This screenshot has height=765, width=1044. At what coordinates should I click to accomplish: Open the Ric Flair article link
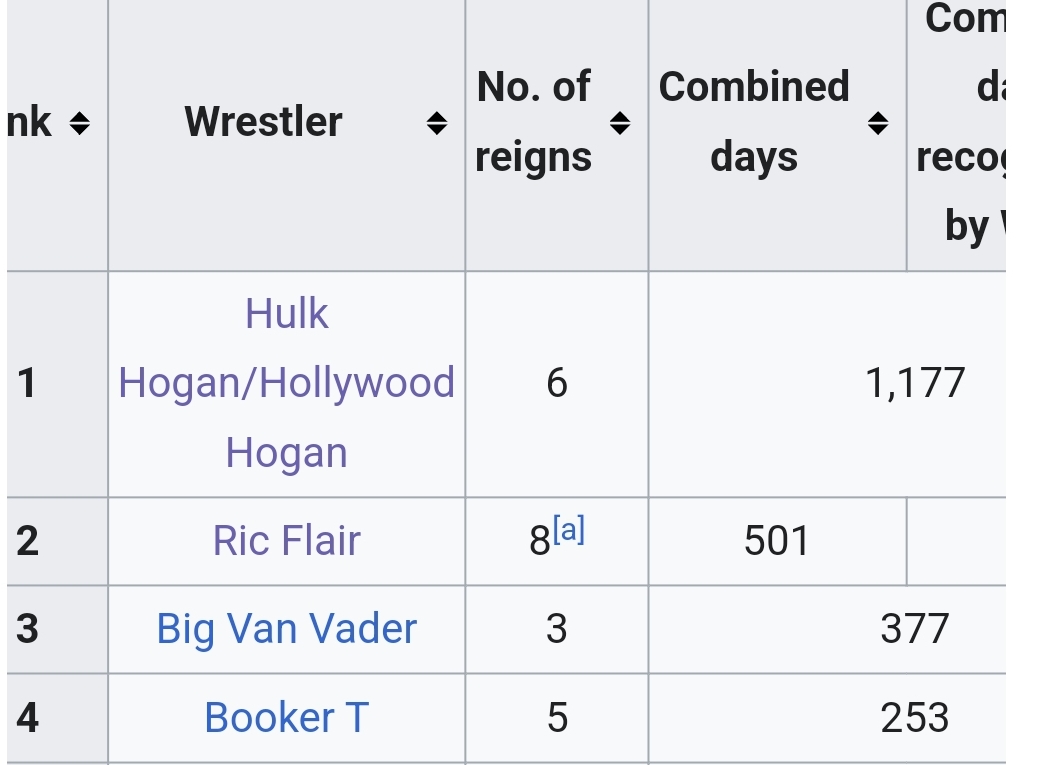pyautogui.click(x=286, y=541)
